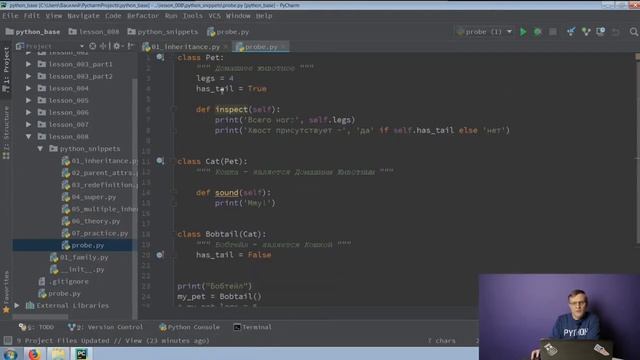
Task: Open the Run menu
Action: (x=171, y=16)
